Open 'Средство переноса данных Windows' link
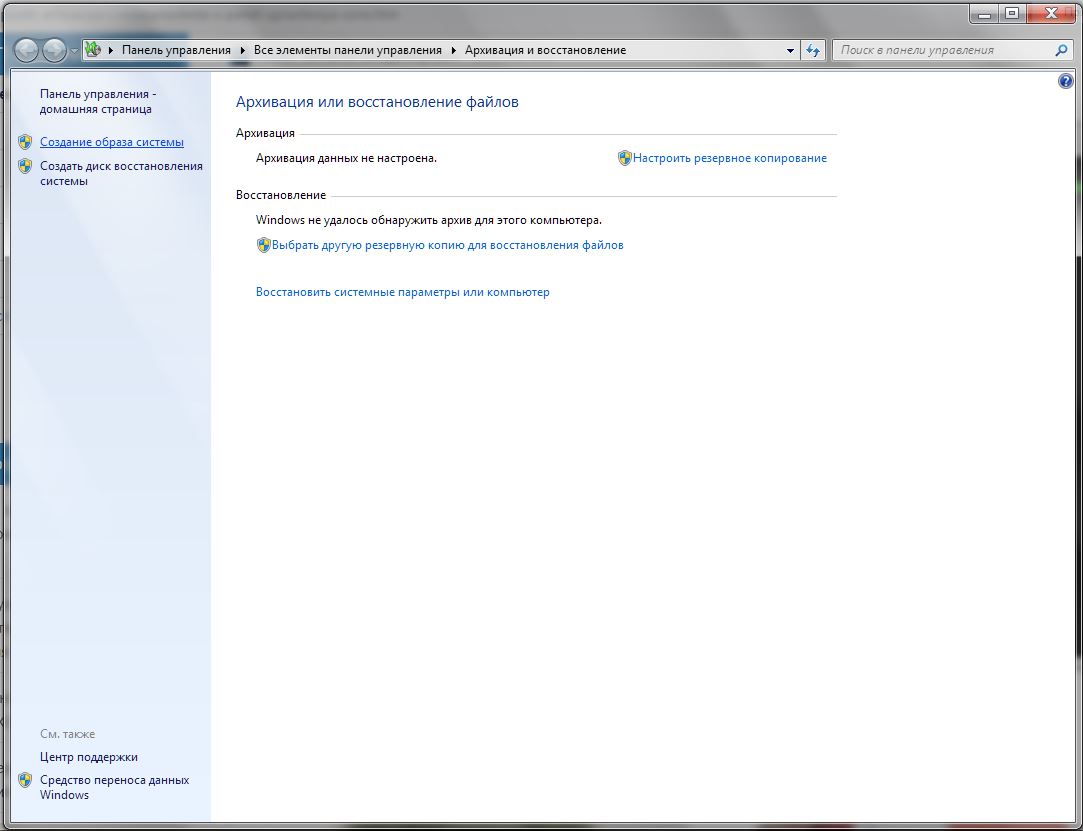Viewport: 1083px width, 831px height. click(115, 787)
